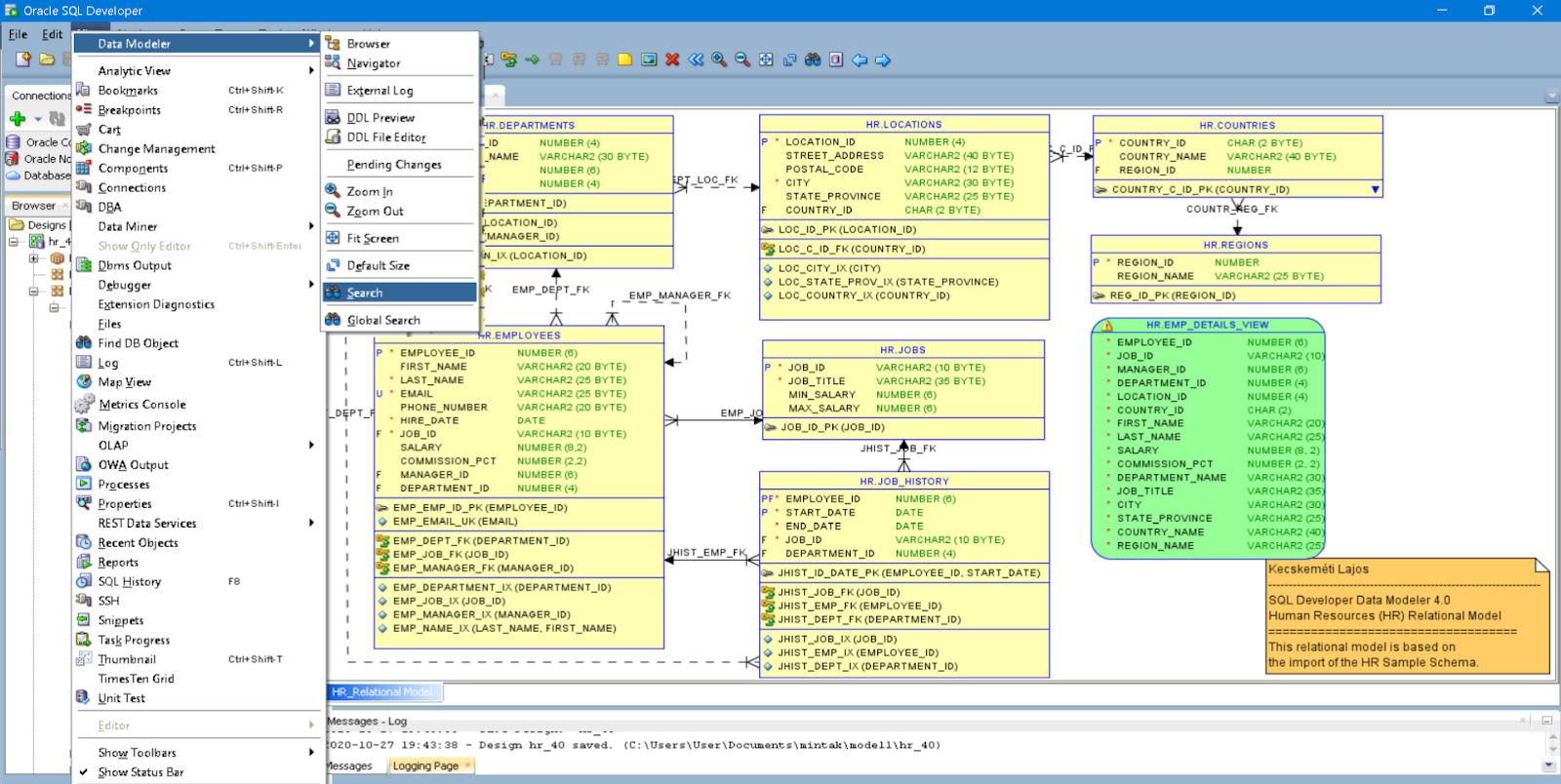Image resolution: width=1561 pixels, height=784 pixels.
Task: Open Metrics Console from the menu
Action: tap(198, 405)
